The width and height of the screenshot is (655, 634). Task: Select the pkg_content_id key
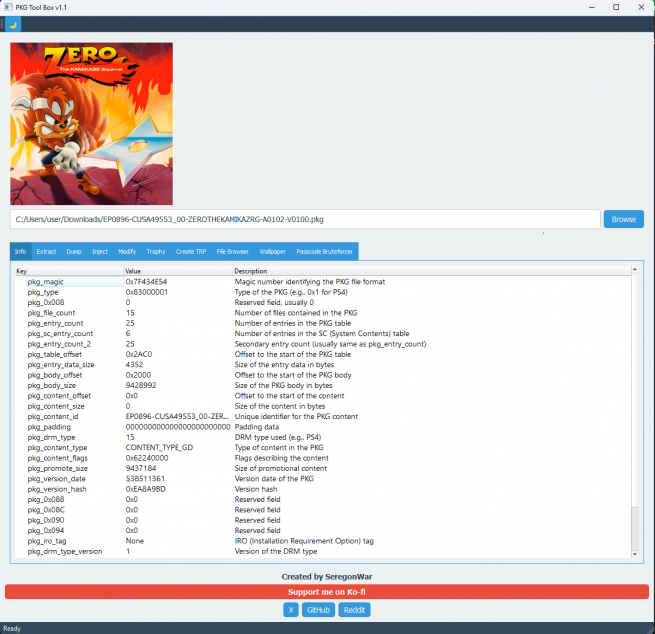click(x=53, y=416)
